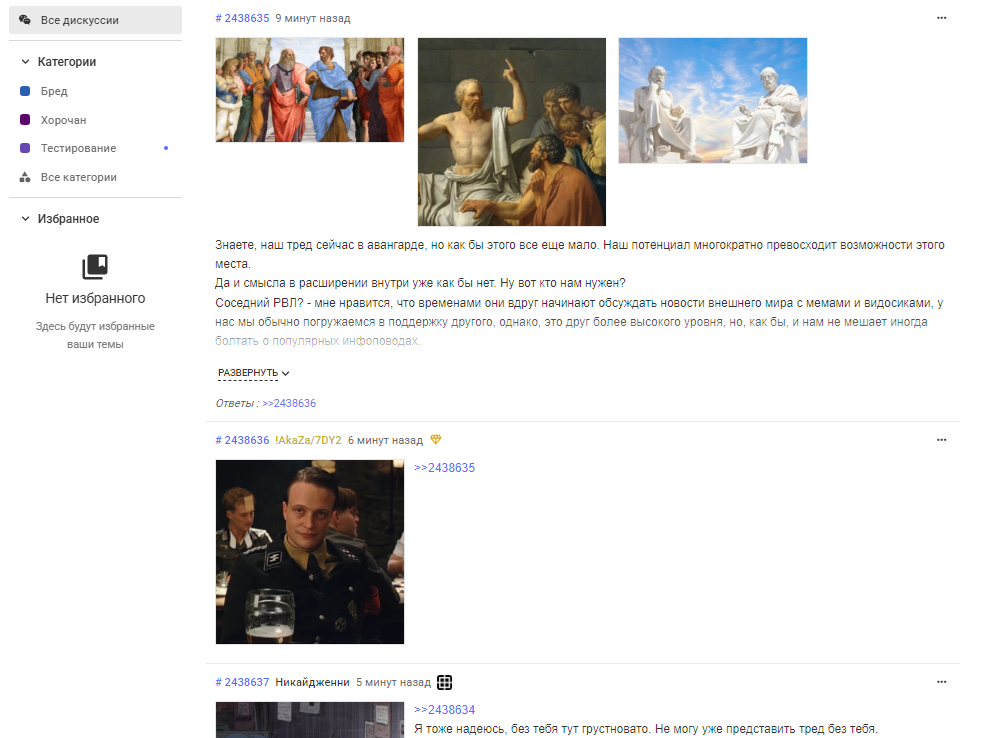Click the blue Бред color square
993x738 pixels.
click(x=25, y=91)
